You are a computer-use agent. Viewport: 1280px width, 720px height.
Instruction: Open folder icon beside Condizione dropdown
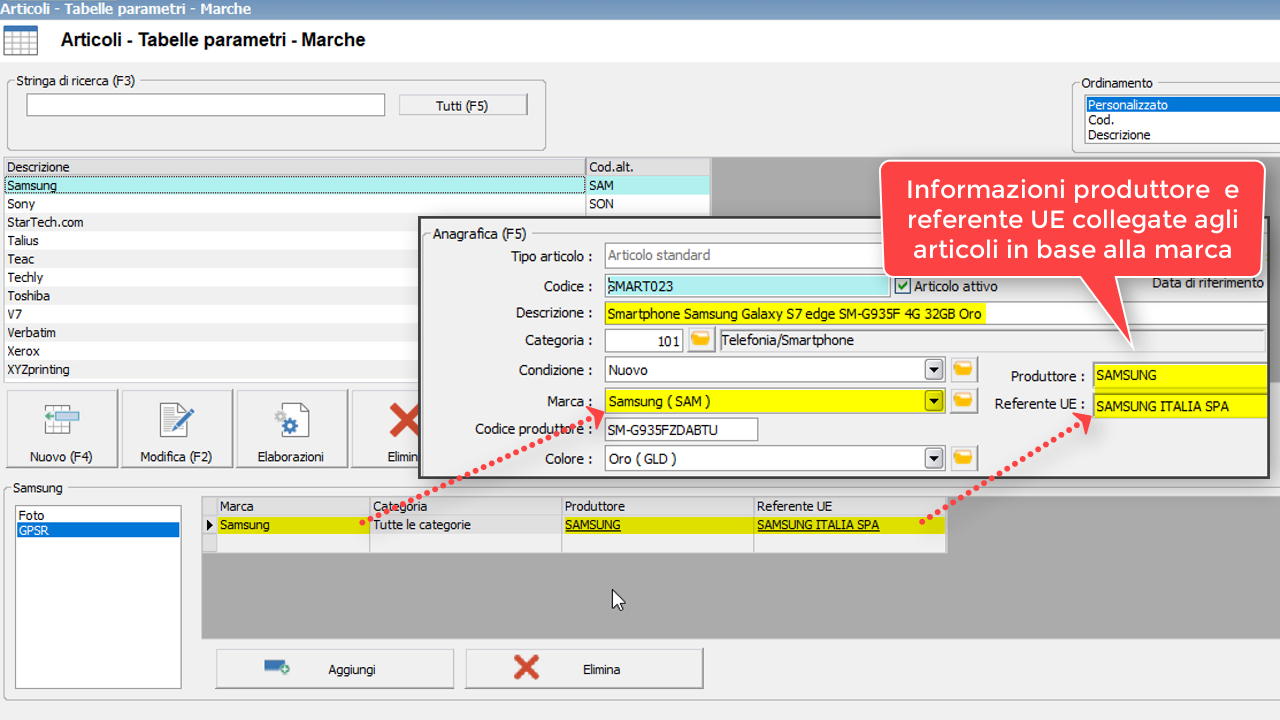click(x=963, y=370)
